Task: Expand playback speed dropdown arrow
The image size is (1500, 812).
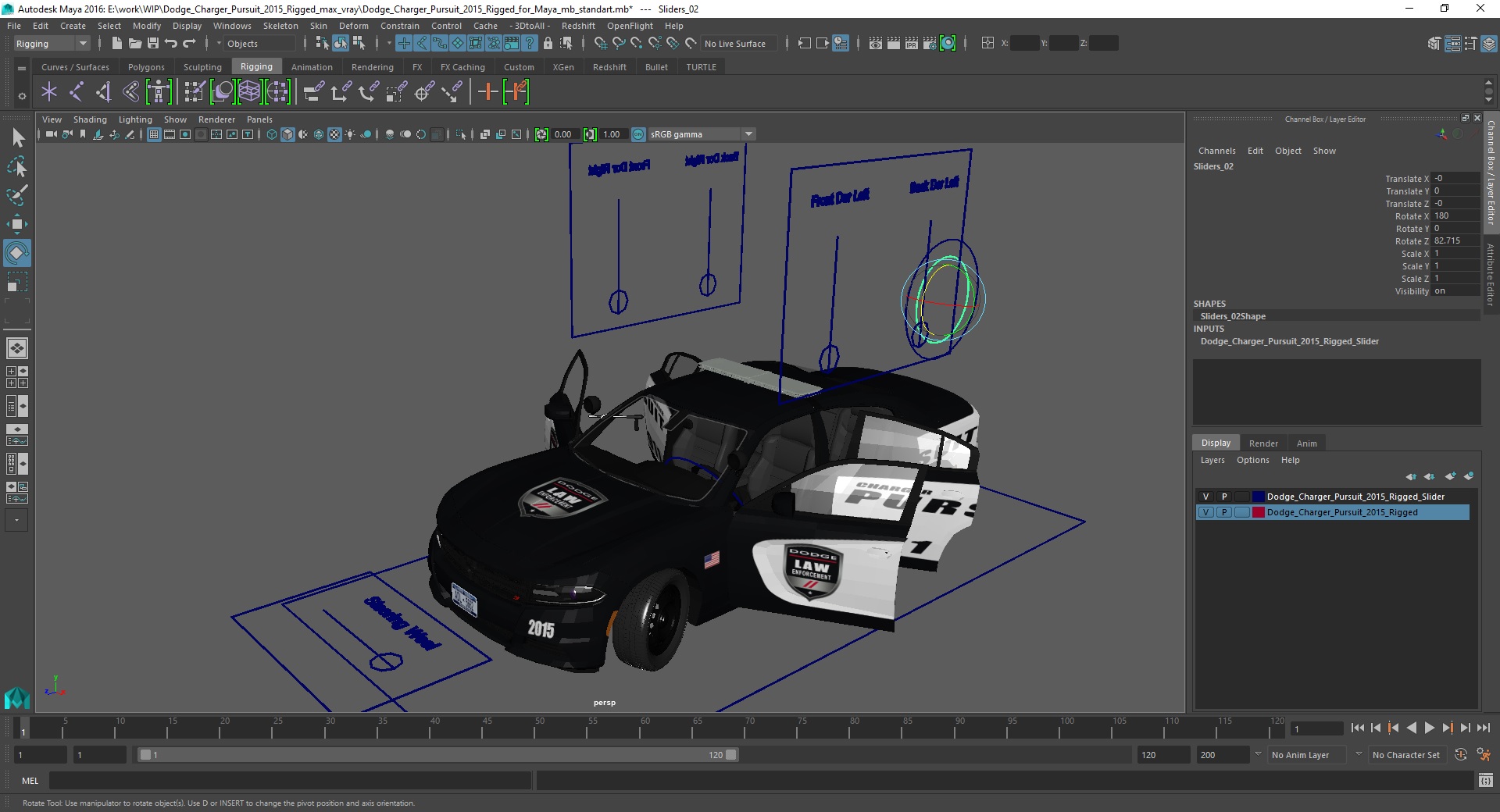Action: 1257,754
